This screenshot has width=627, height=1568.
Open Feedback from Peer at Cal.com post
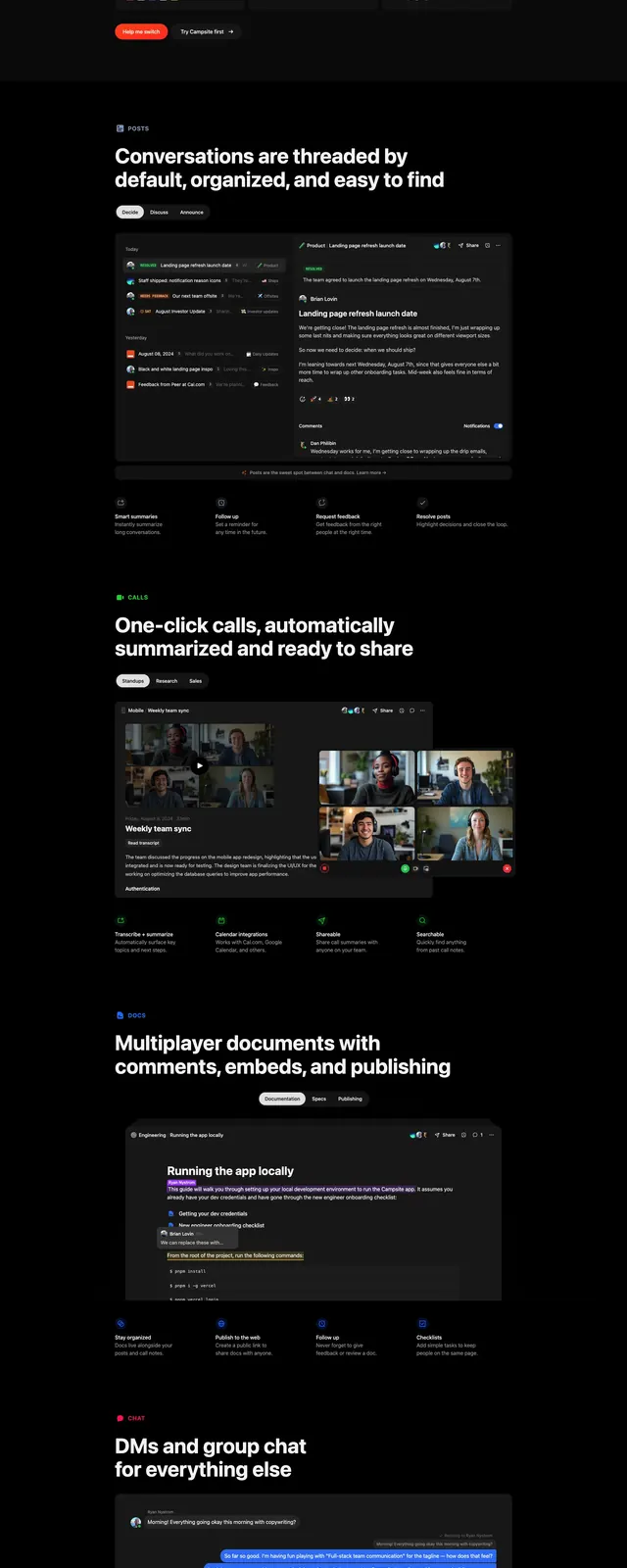click(x=204, y=384)
